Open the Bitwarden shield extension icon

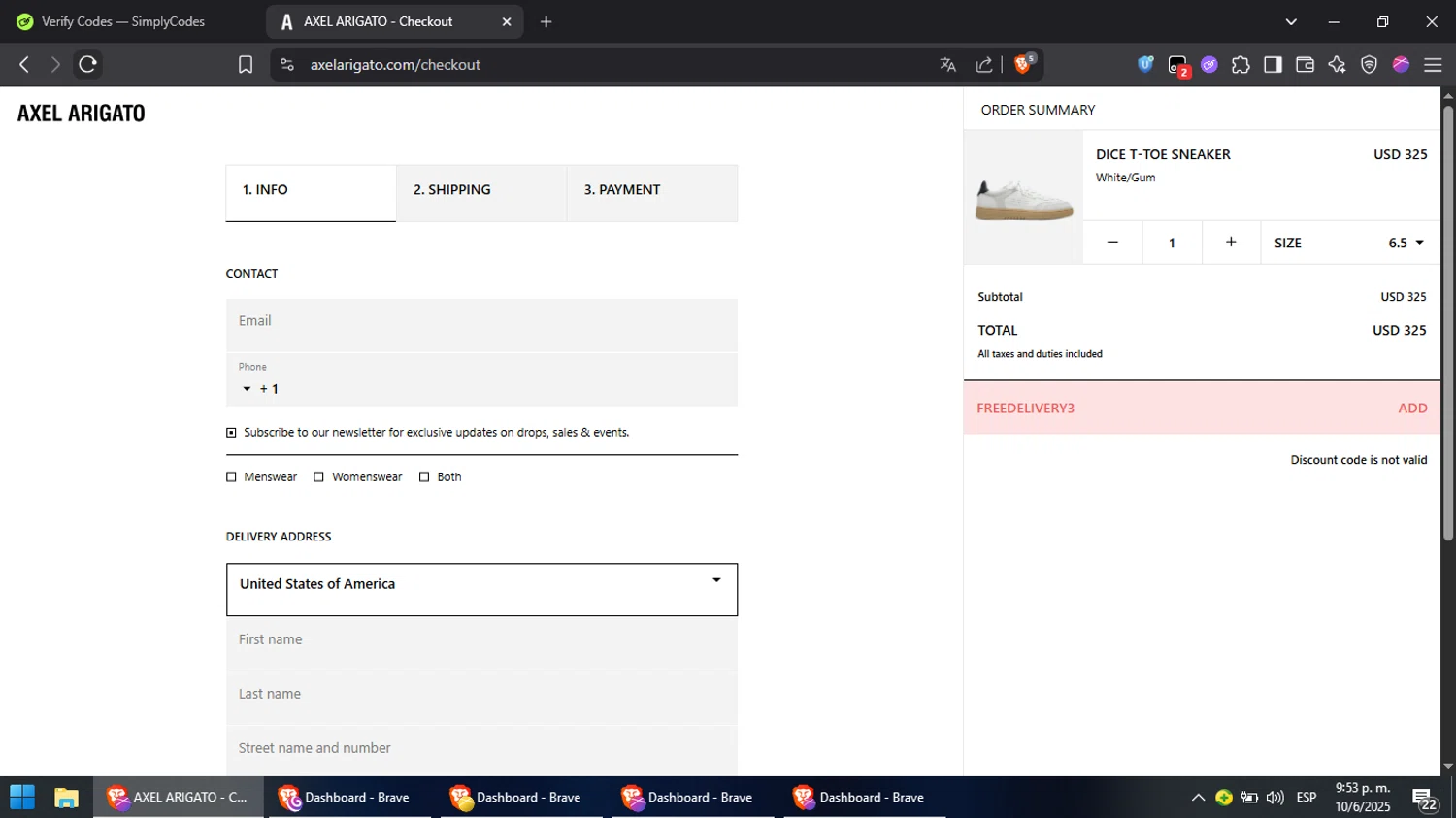click(1145, 64)
